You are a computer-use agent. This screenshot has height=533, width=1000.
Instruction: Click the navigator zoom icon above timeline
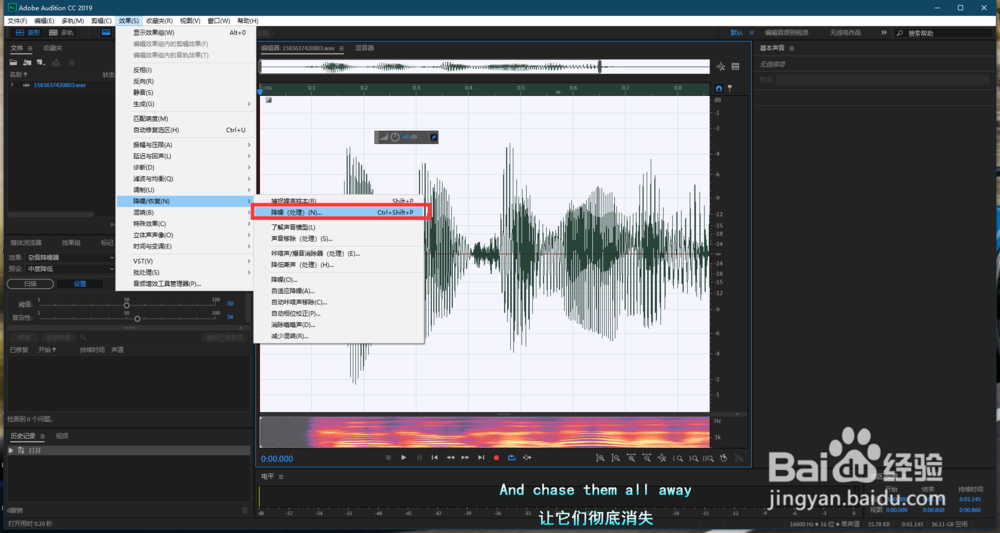coord(721,66)
